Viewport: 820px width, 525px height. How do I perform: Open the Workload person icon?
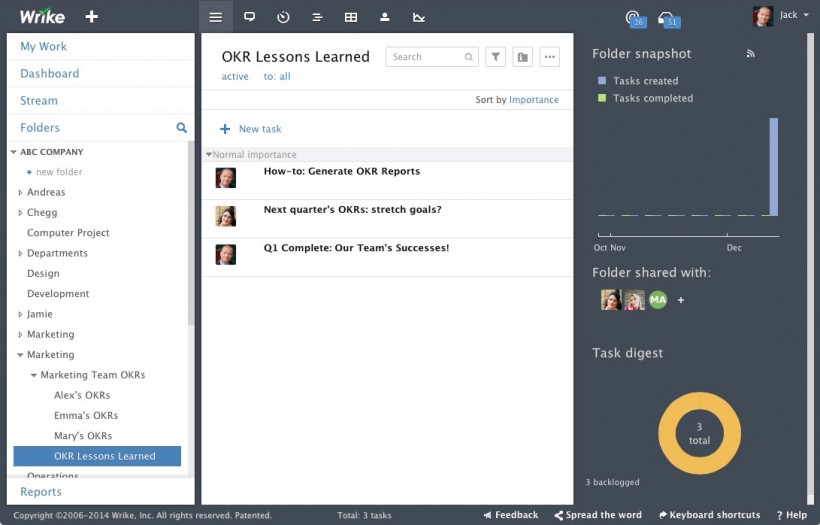pyautogui.click(x=385, y=17)
